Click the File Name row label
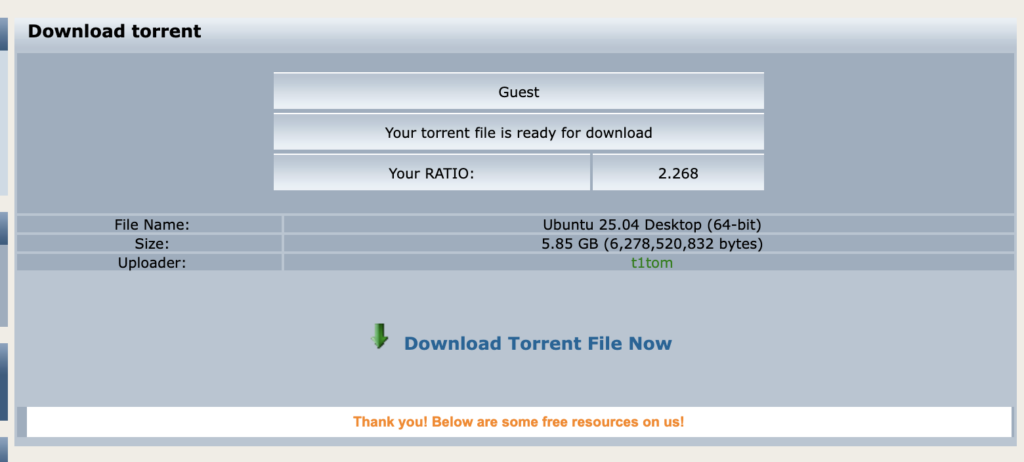 151,225
